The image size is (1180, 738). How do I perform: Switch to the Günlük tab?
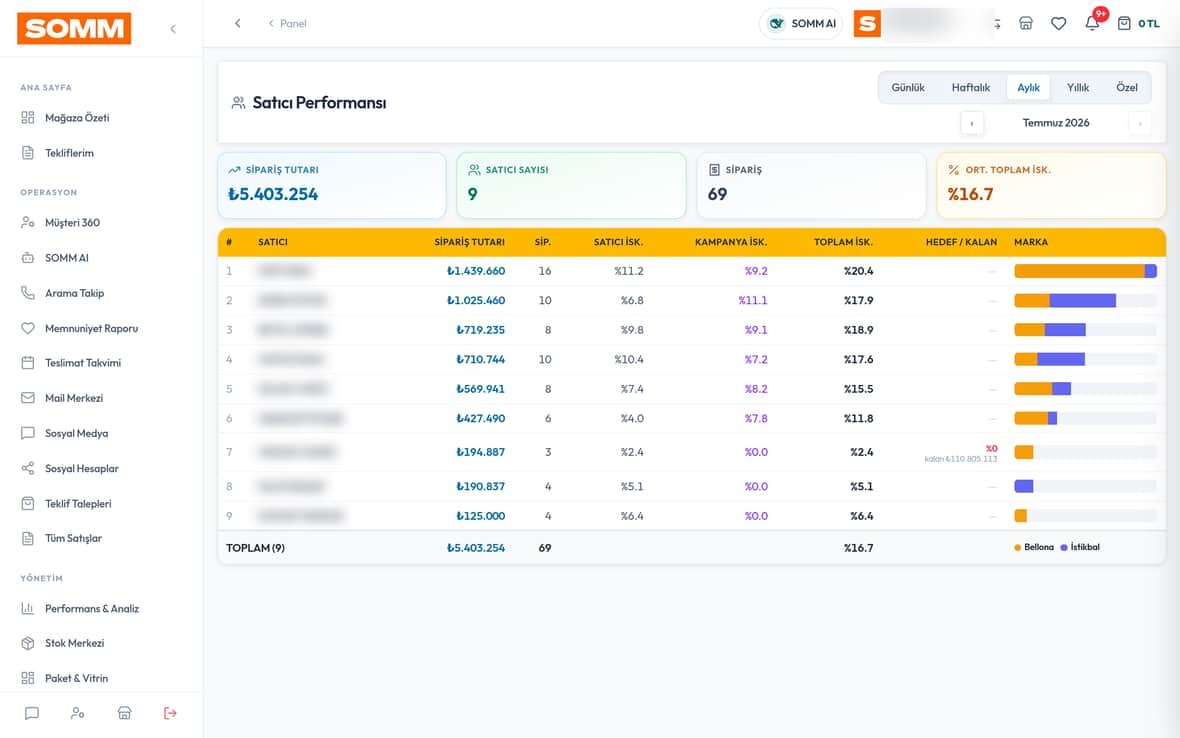[x=908, y=87]
